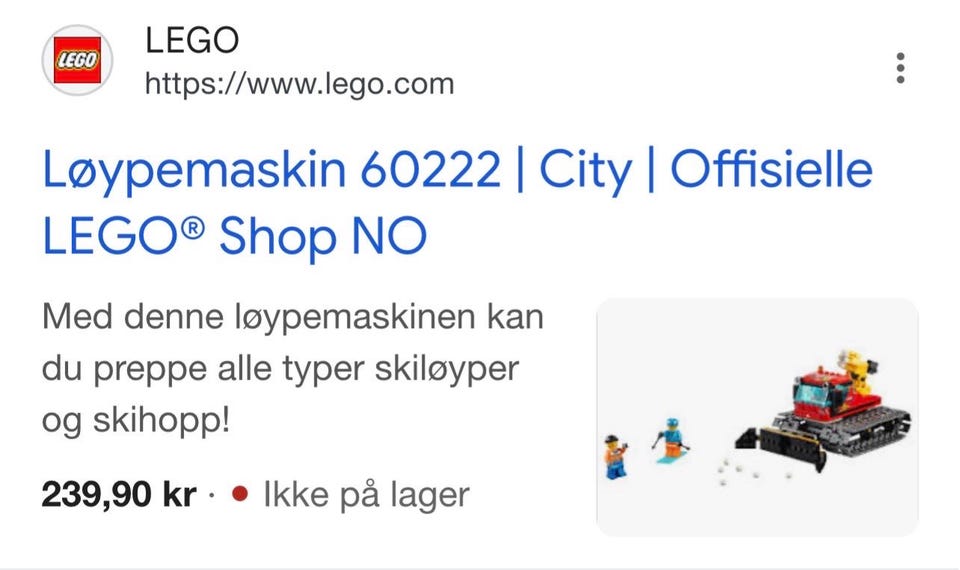Click the og skihopp! description line
The image size is (960, 570).
coord(136,421)
